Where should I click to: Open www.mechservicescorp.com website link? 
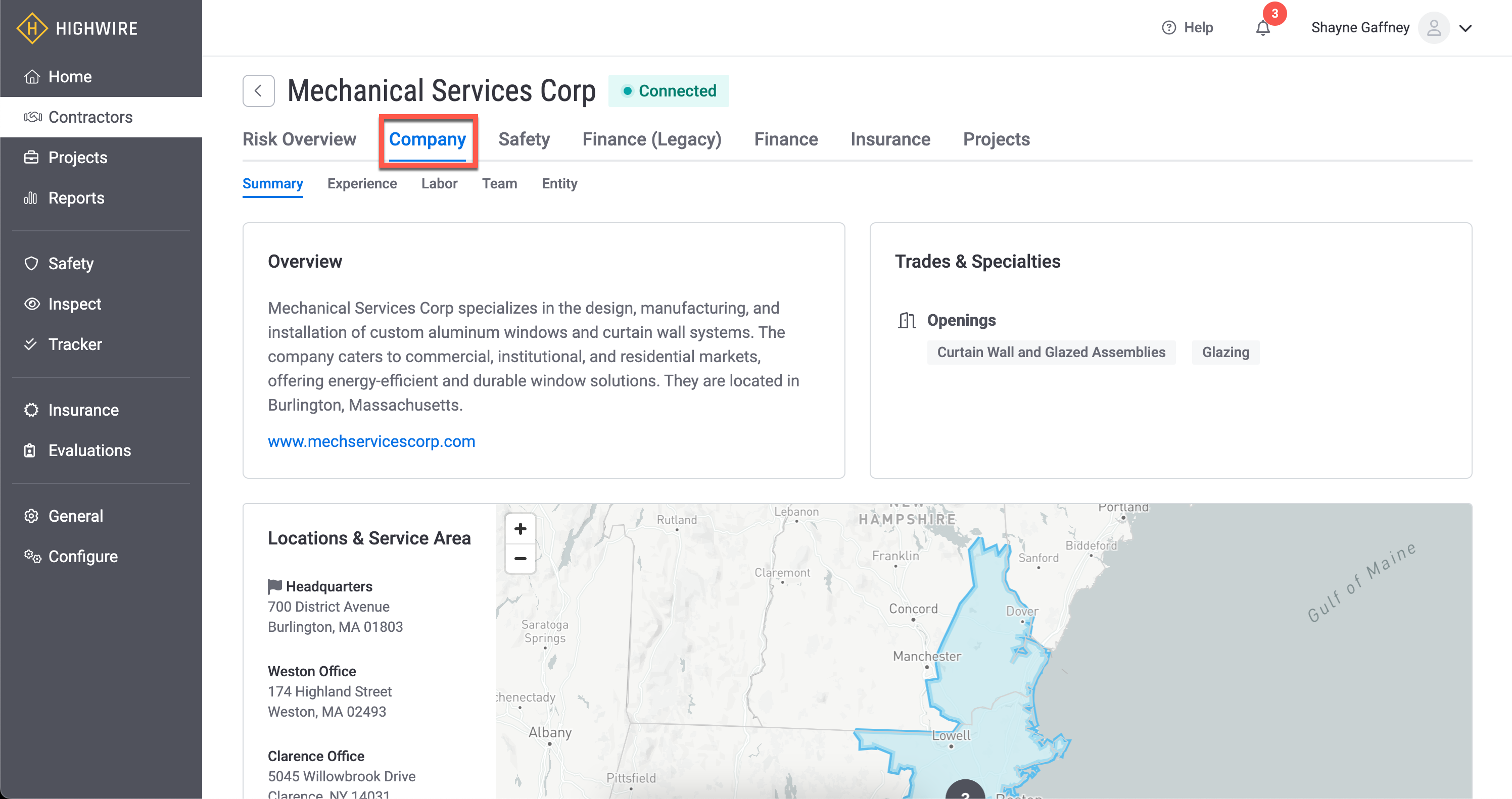[371, 441]
